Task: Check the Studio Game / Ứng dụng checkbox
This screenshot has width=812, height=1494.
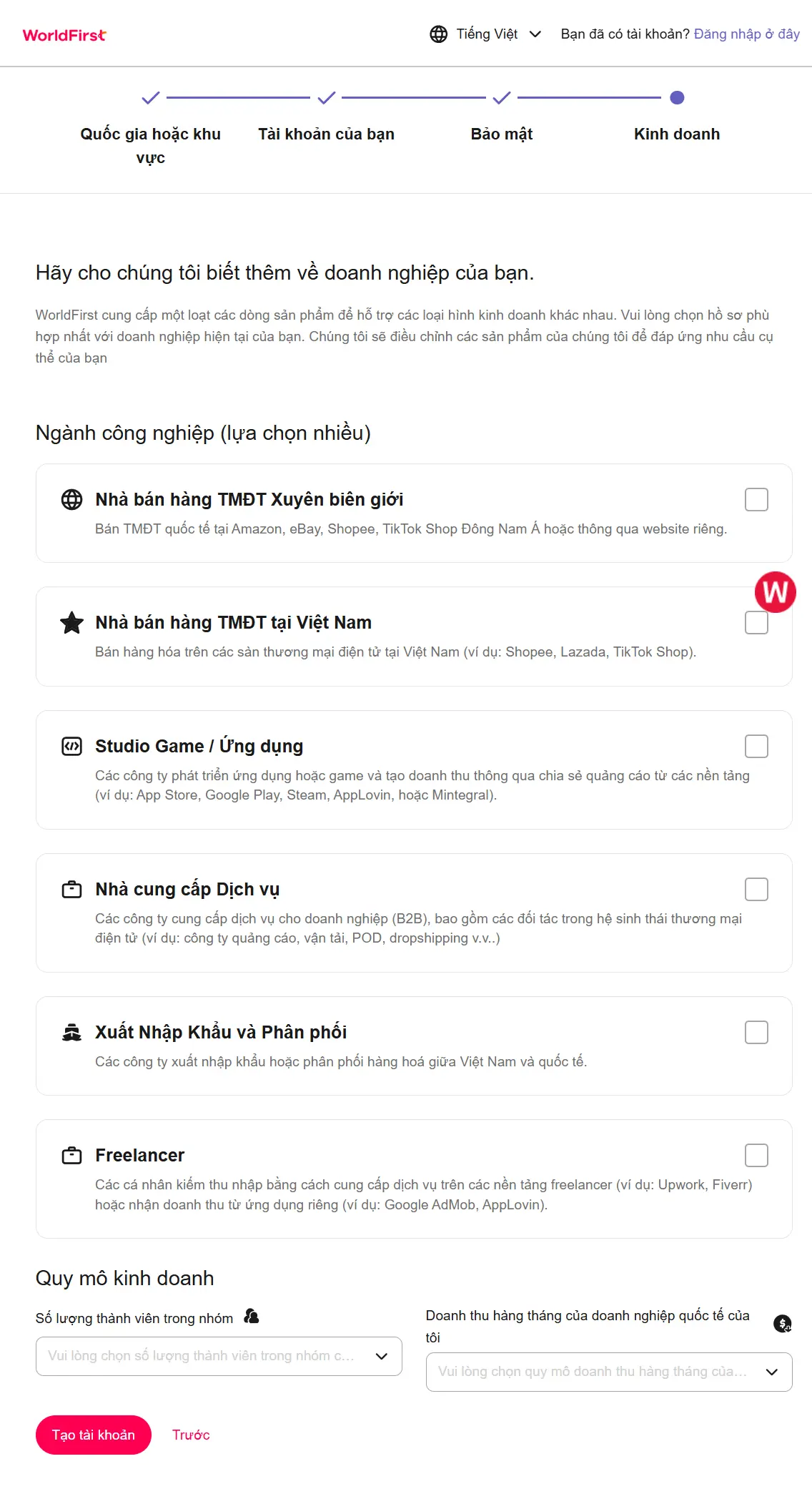Action: [756, 746]
